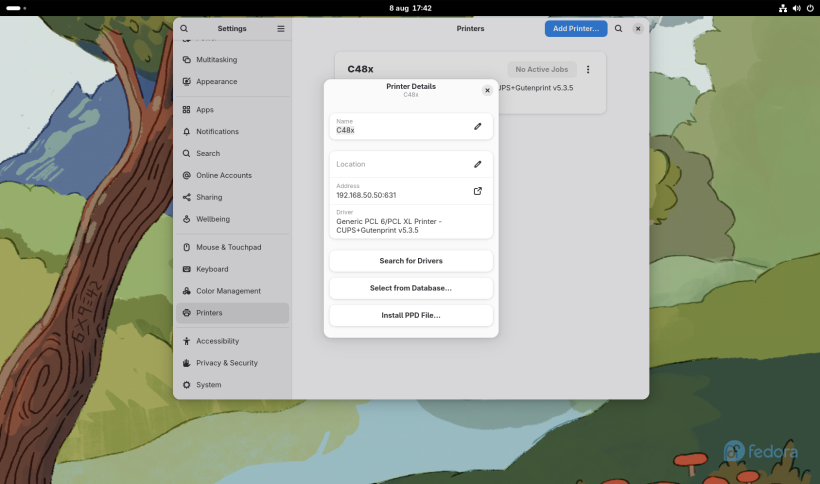Screen dimensions: 820x484
Task: Click the Search magnifier icon in sidebar list
Action: [x=187, y=154]
